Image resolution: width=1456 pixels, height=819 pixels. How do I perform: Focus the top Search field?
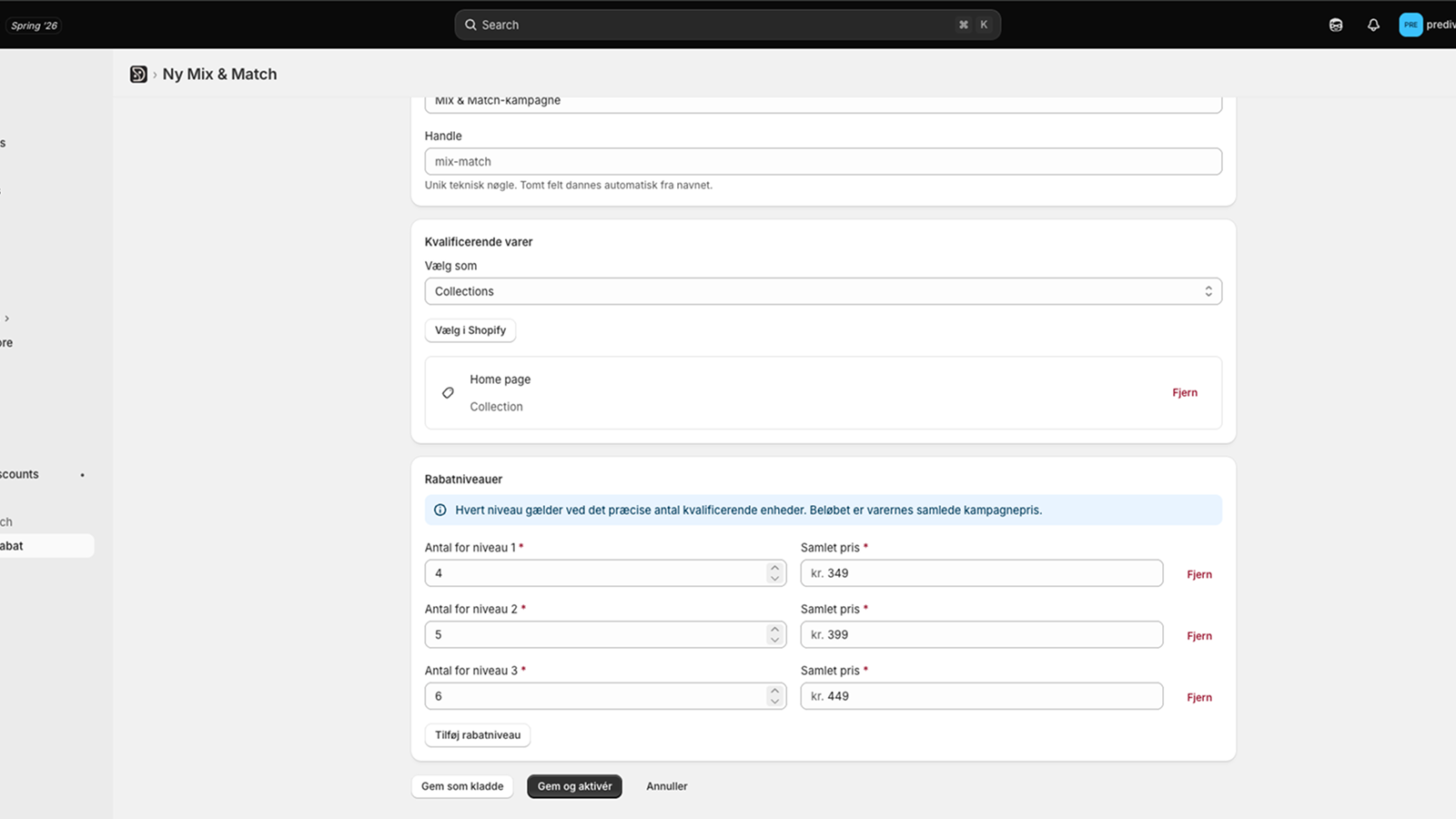[727, 25]
